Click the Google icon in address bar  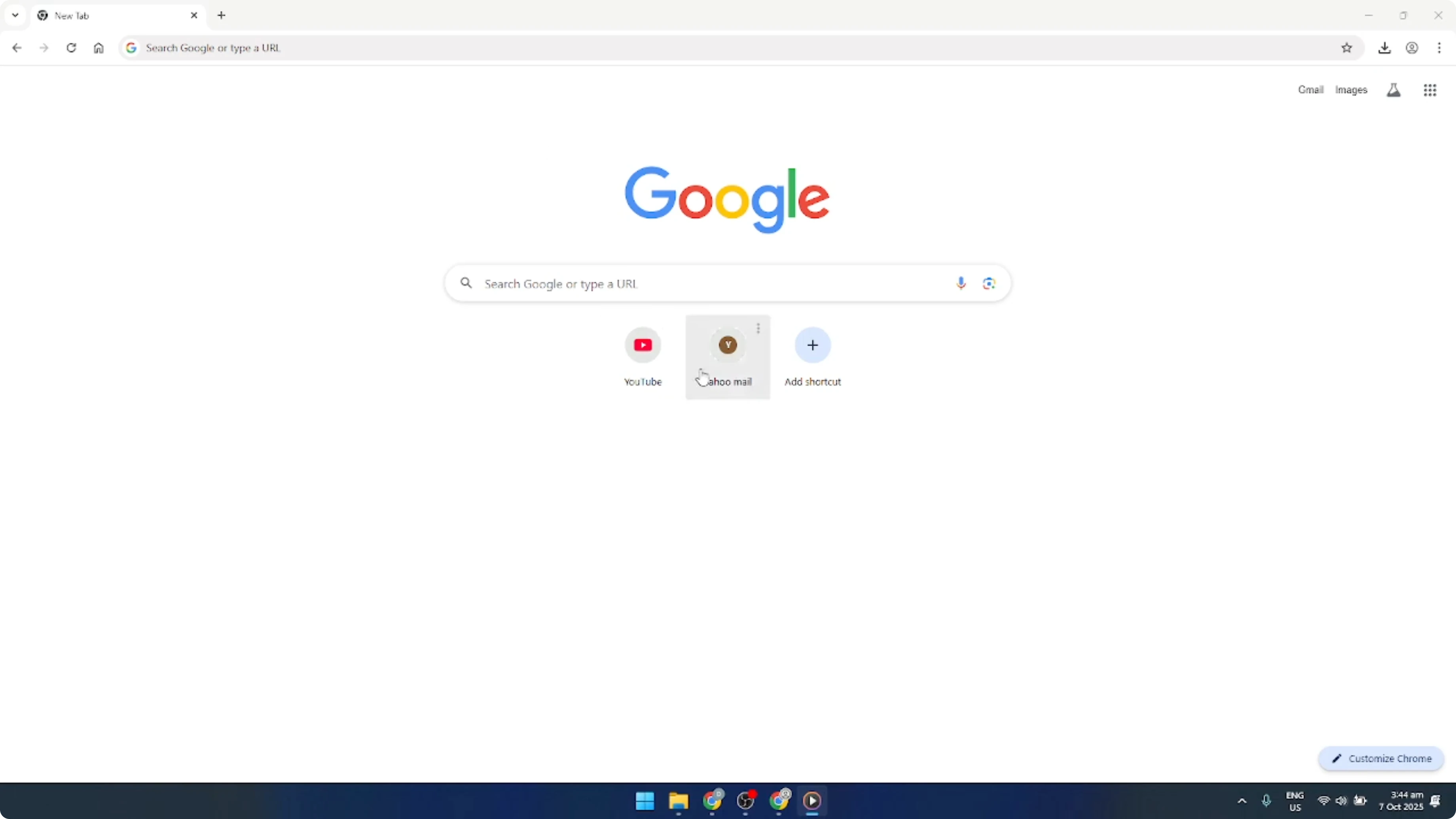pos(131,48)
